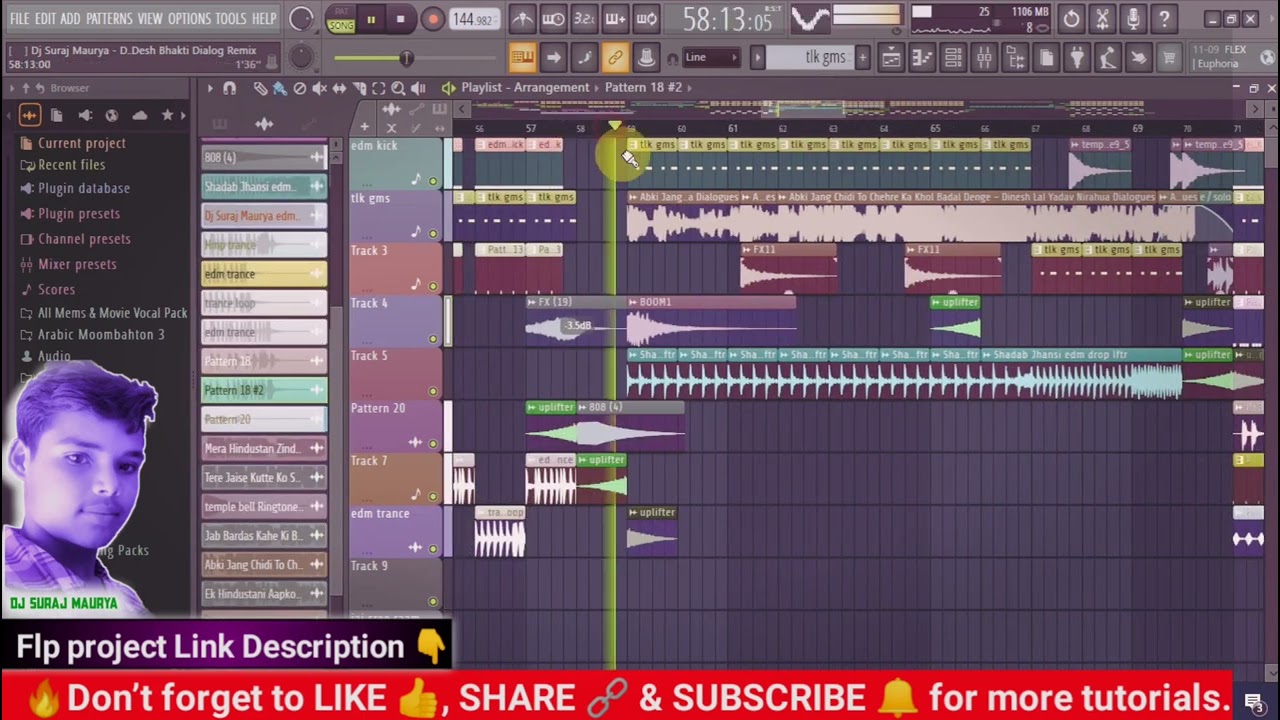Open the plugin picker plug icon
Image resolution: width=1280 pixels, height=720 pixels.
1077,58
